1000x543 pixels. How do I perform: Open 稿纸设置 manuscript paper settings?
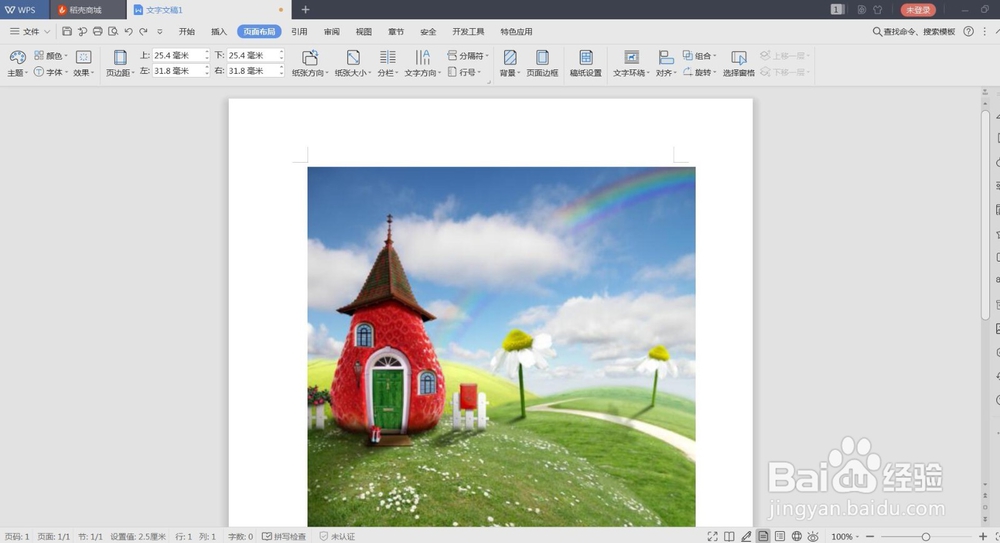(585, 64)
